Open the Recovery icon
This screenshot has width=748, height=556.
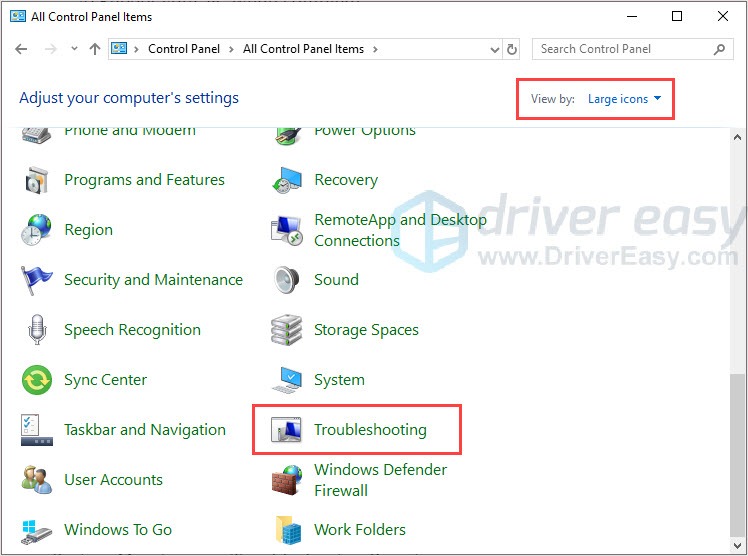coord(288,180)
